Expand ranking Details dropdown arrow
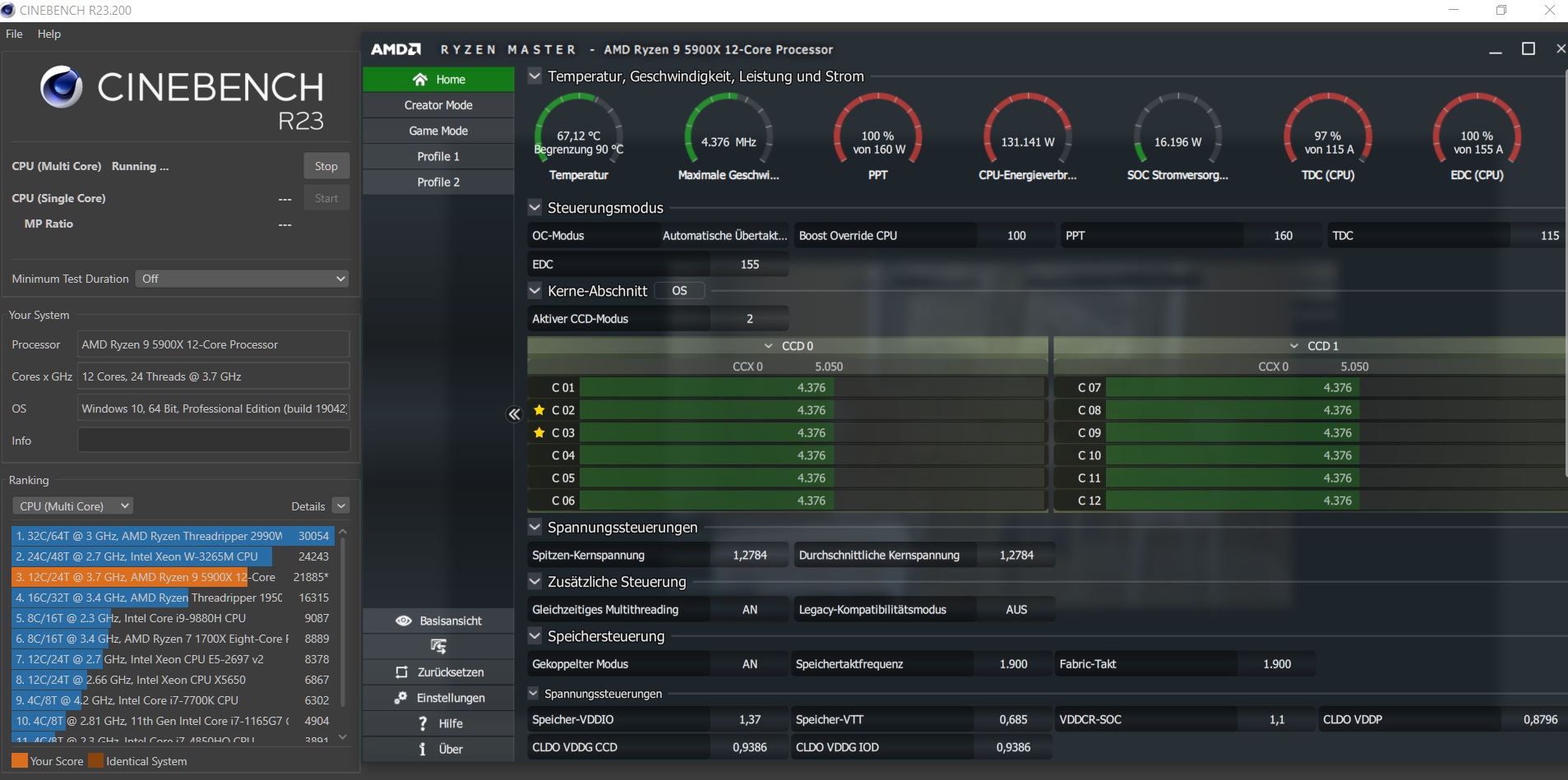 [341, 506]
